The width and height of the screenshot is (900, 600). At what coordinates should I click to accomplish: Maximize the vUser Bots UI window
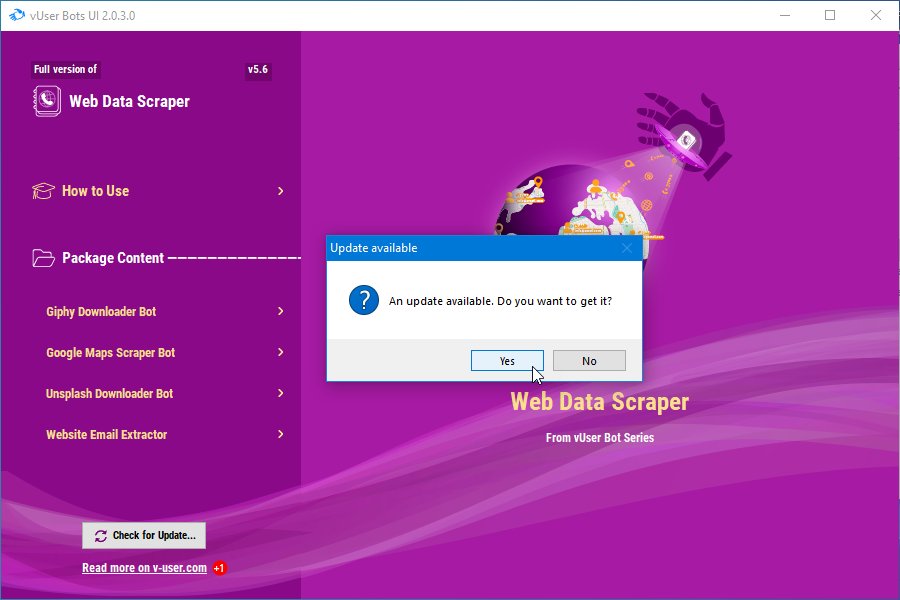[x=830, y=16]
